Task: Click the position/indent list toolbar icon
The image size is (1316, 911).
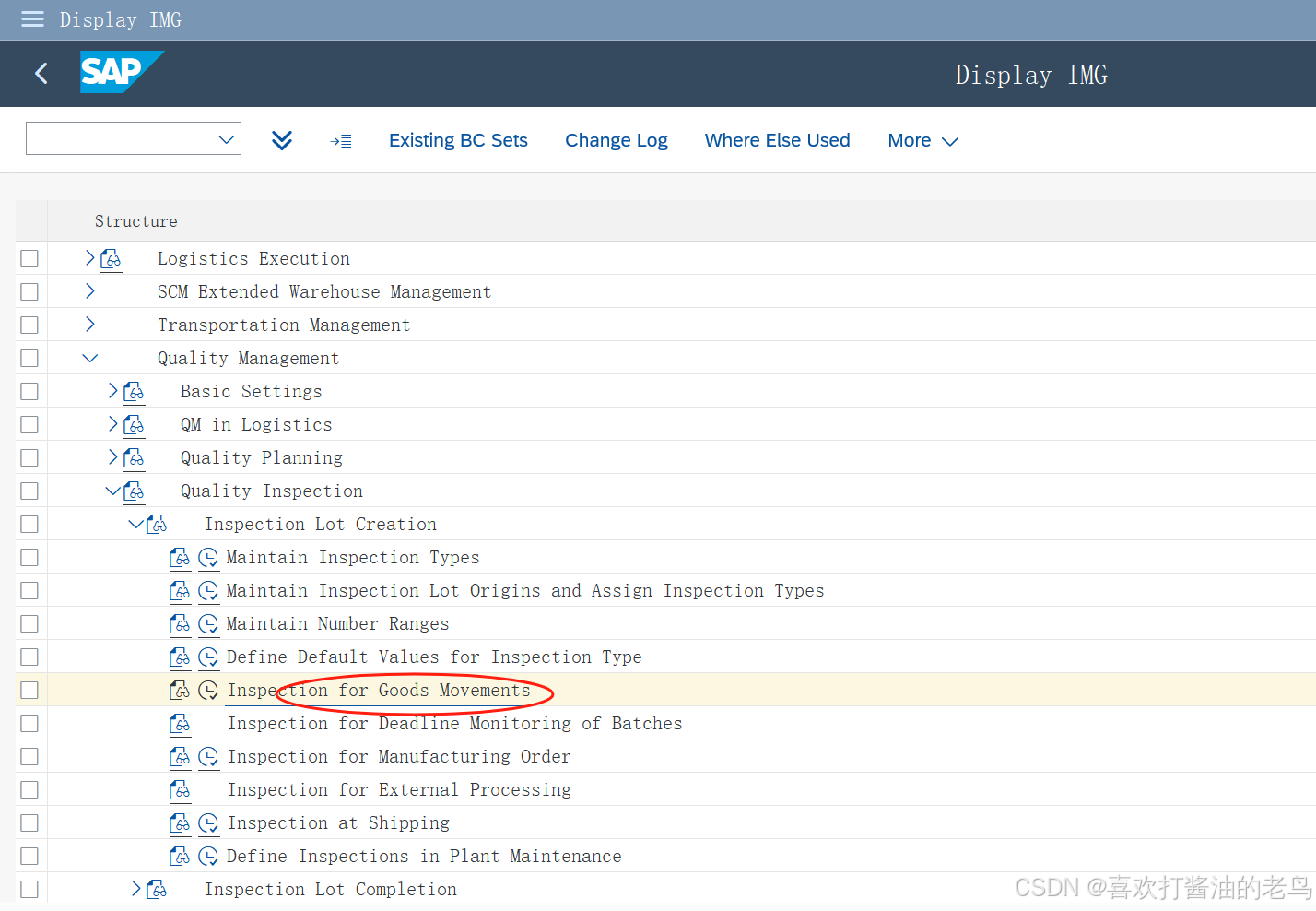Action: tap(341, 141)
